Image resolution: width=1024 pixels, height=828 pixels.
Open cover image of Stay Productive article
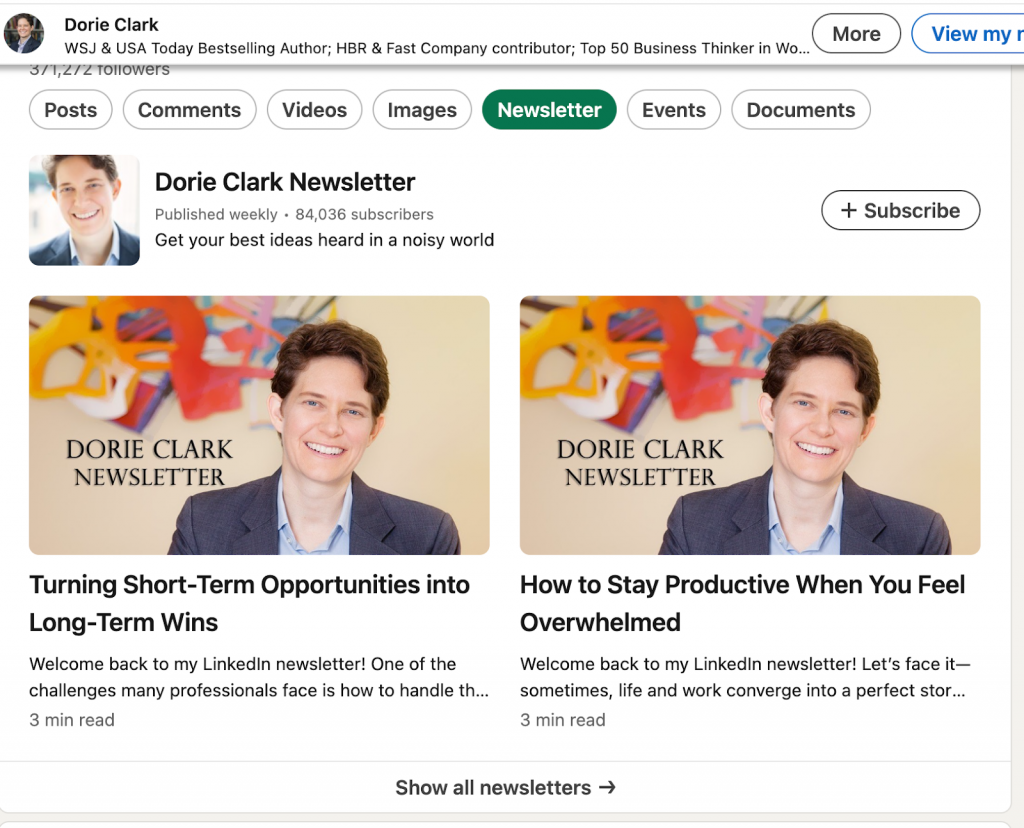(x=749, y=425)
